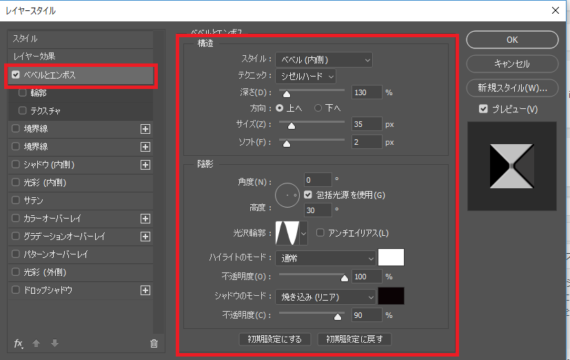Click the 深さ value field showing 130
The height and width of the screenshot is (360, 570).
[x=366, y=92]
